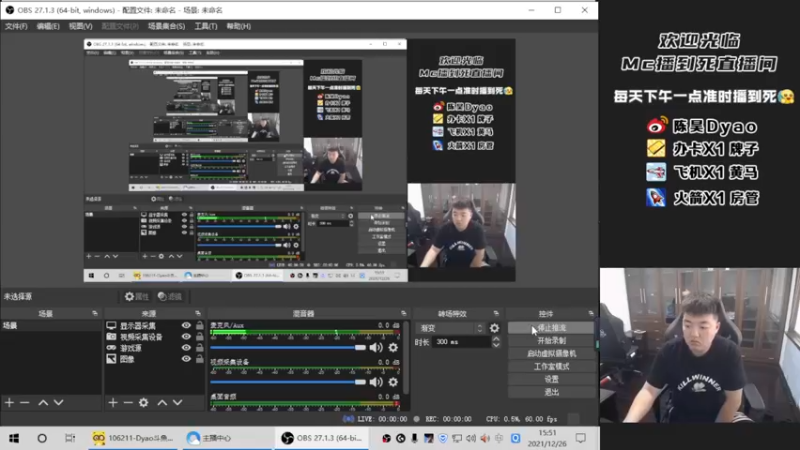Open the 工具(T) menu
Screen dimensions: 800x450
point(206,26)
